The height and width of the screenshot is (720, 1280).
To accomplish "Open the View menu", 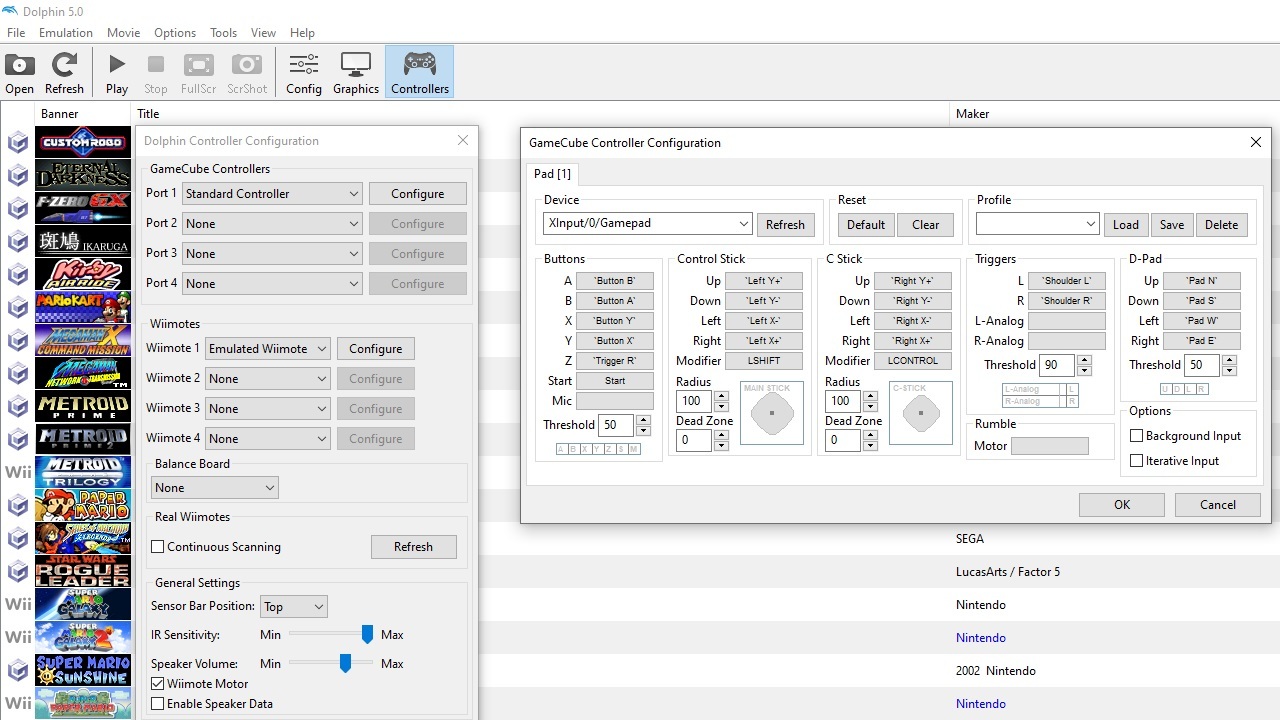I will [x=264, y=33].
